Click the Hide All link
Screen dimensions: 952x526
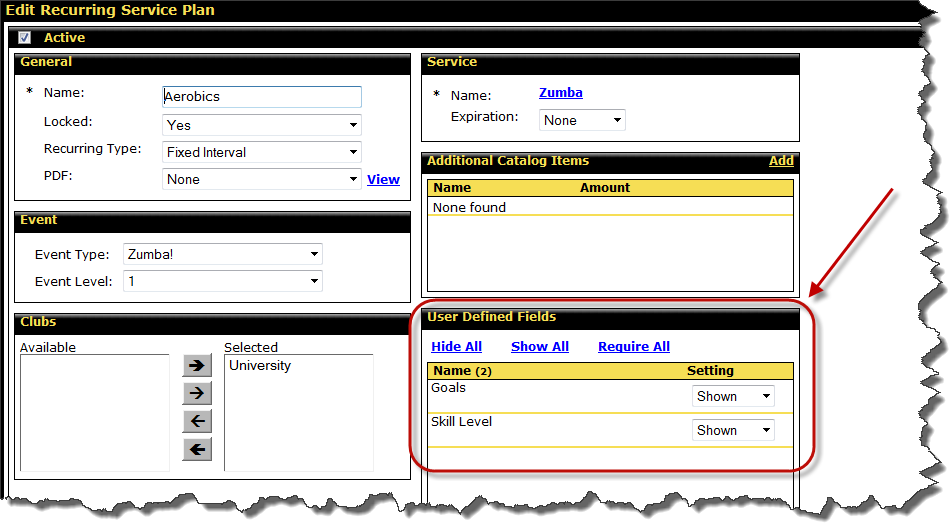click(456, 347)
